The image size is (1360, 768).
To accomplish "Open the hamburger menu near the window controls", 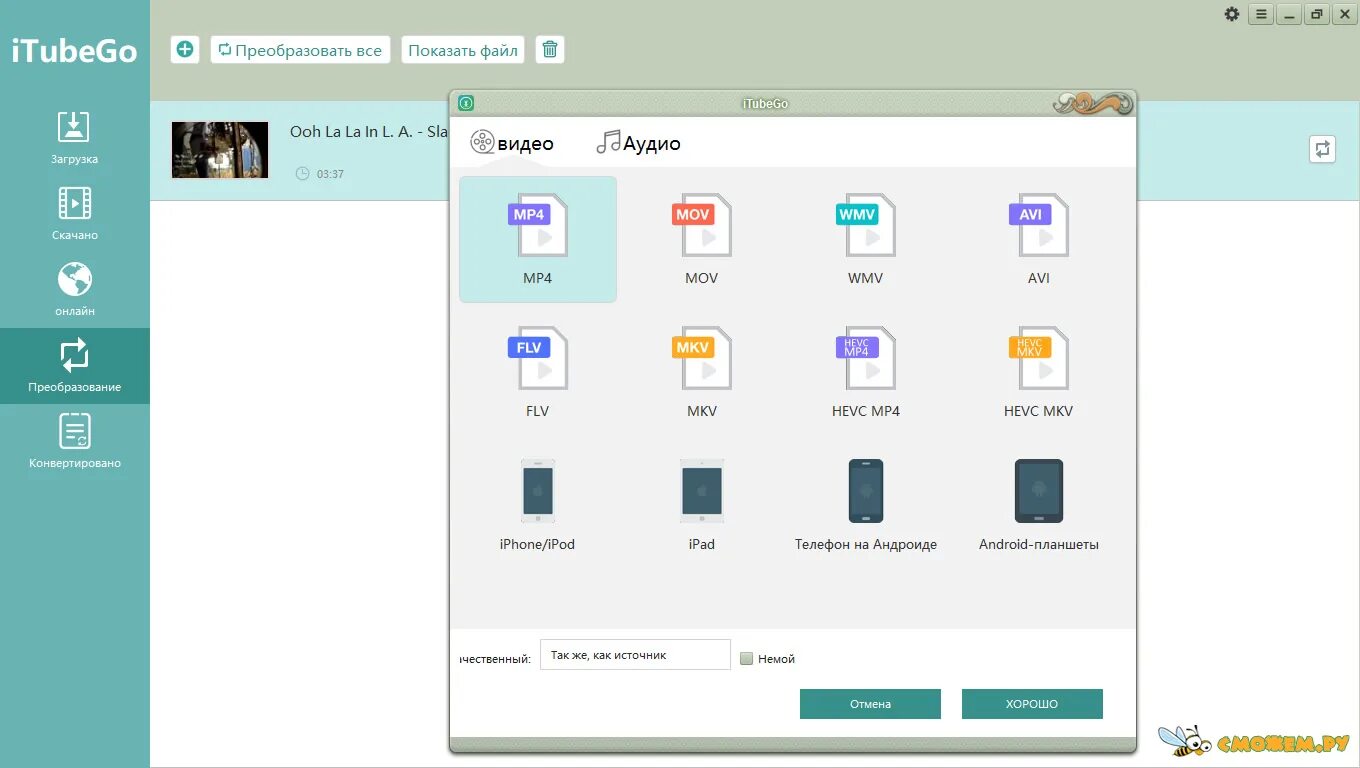I will [1260, 14].
